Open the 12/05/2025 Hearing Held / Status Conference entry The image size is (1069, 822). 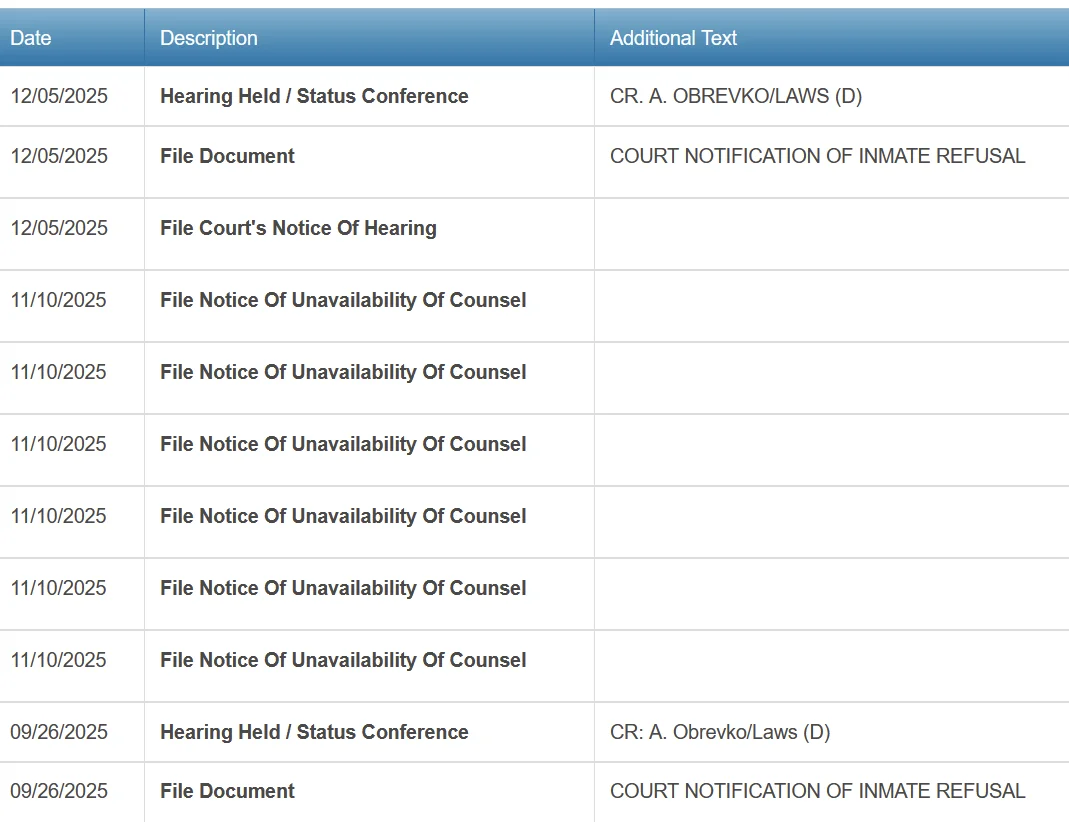314,96
